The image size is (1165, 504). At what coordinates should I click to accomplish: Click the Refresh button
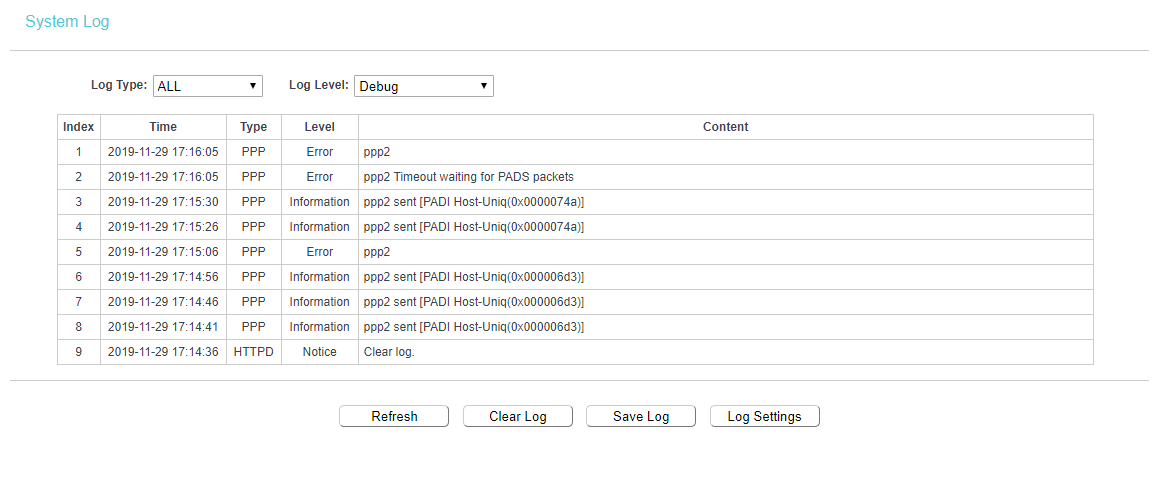pyautogui.click(x=394, y=416)
